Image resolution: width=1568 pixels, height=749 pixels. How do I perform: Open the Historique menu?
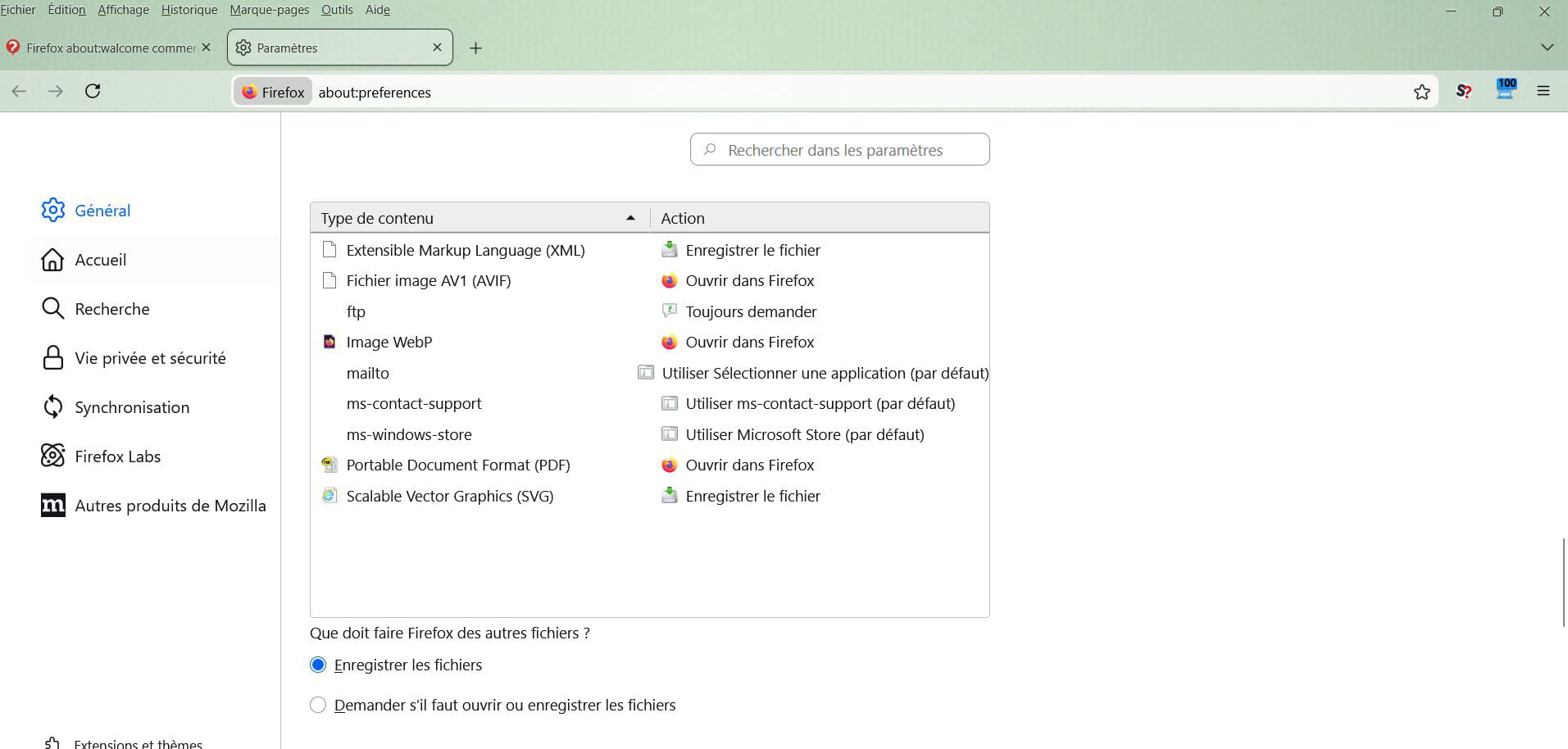[189, 10]
